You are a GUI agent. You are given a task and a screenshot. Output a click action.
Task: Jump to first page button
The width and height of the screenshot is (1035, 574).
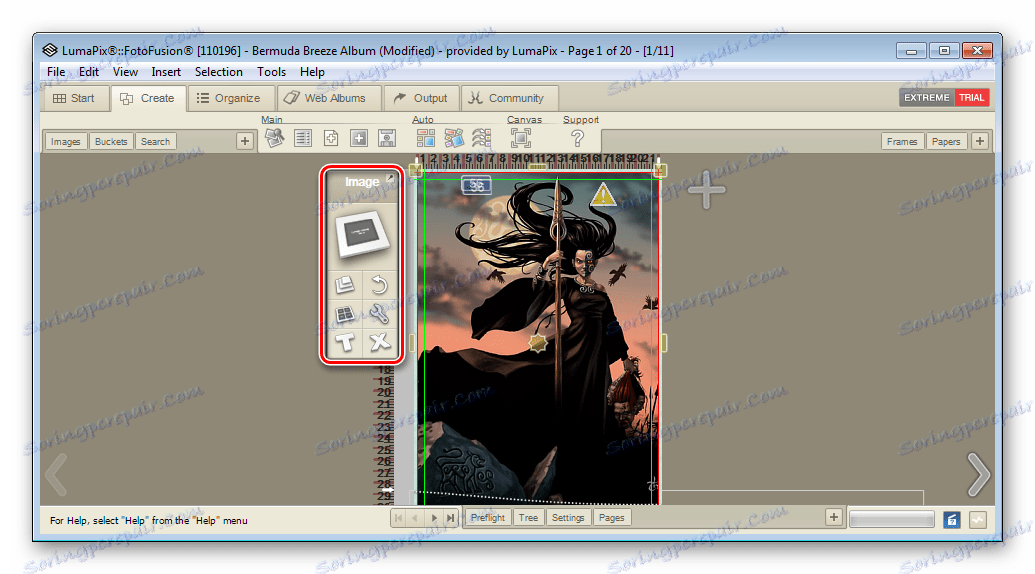(398, 518)
